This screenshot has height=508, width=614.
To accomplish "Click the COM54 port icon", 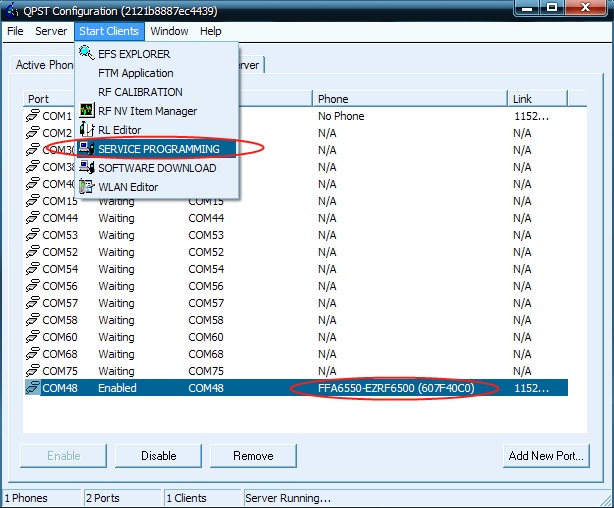I will [33, 269].
